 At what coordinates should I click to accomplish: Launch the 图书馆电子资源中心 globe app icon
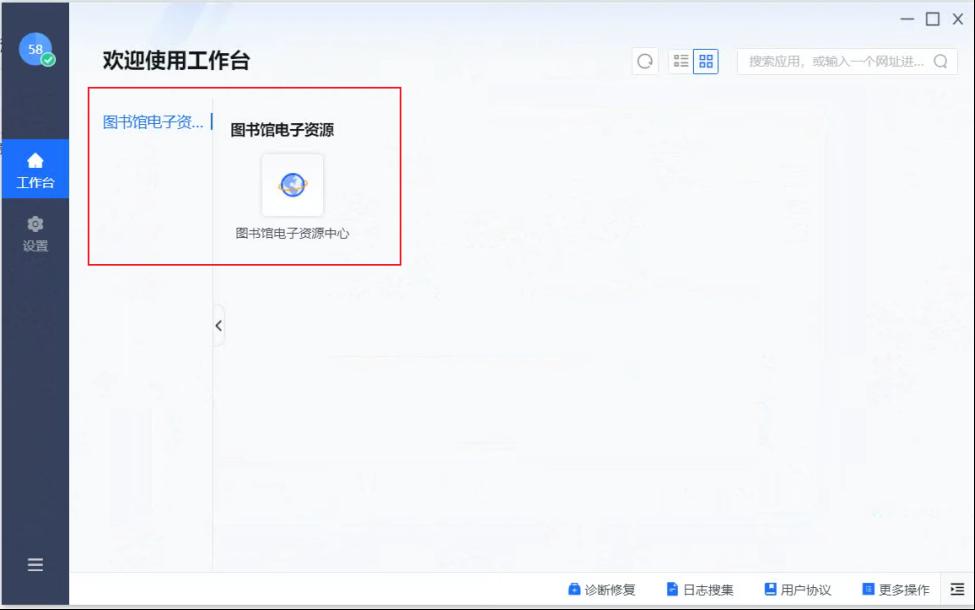coord(292,185)
